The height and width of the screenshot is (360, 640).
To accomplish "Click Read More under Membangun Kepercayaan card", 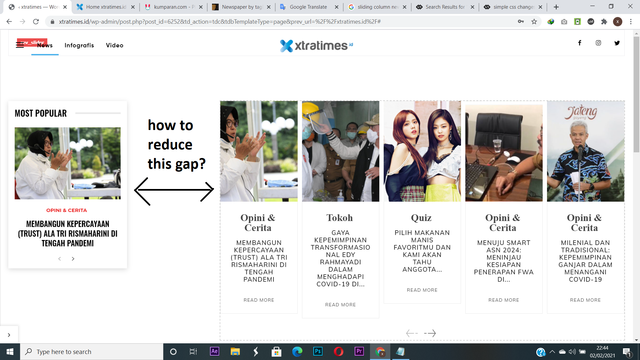I will (x=259, y=300).
